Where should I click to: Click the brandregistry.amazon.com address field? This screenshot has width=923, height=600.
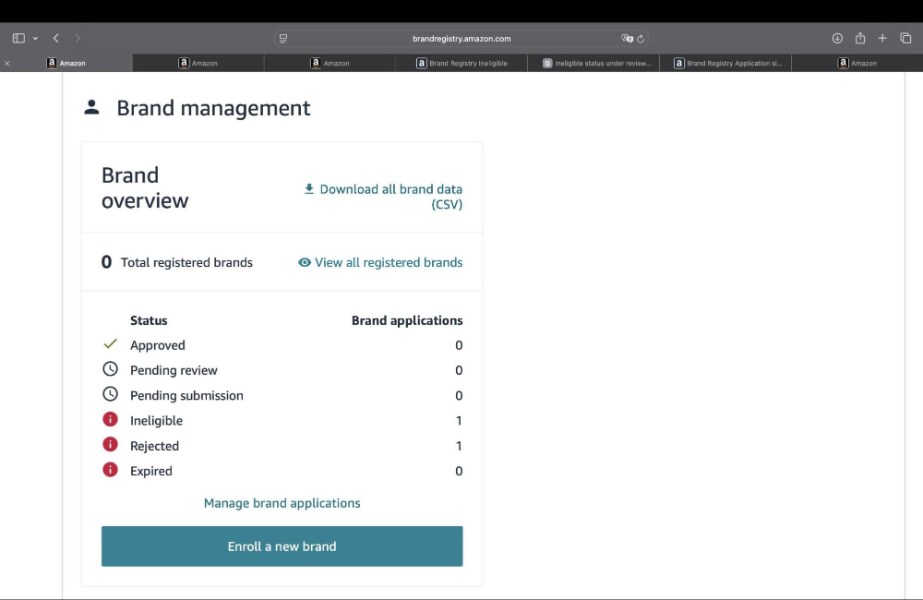pyautogui.click(x=462, y=39)
